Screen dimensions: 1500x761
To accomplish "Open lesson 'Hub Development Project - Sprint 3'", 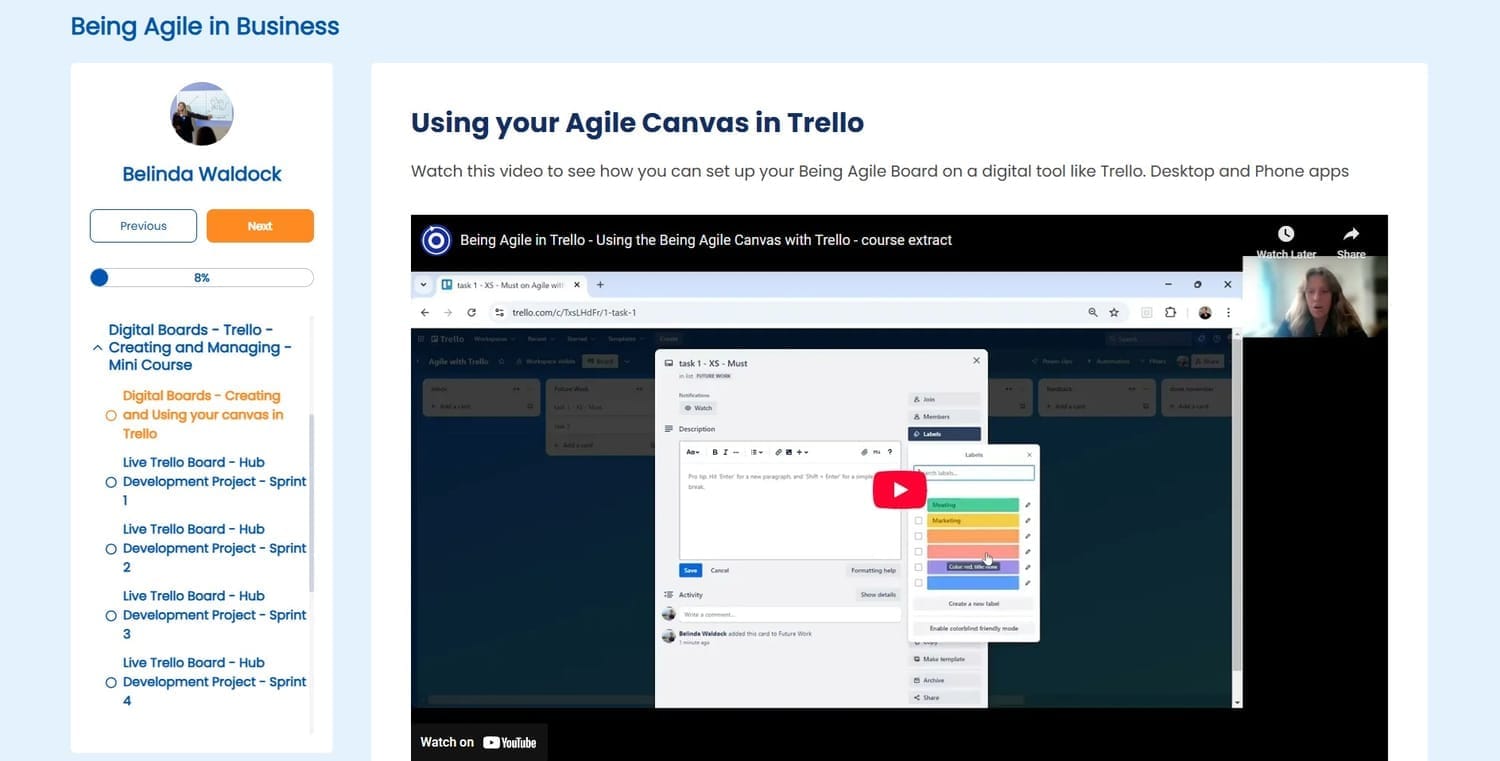I will click(x=214, y=615).
